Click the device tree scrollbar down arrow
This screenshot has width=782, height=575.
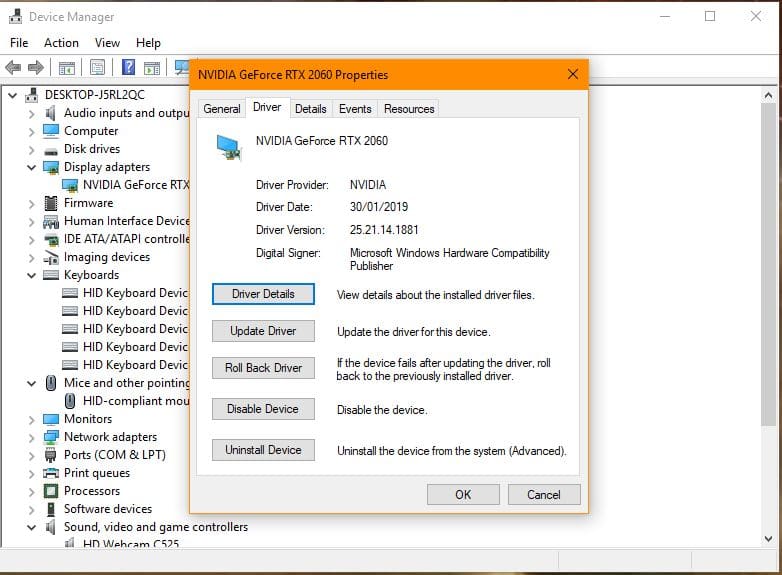[x=769, y=538]
